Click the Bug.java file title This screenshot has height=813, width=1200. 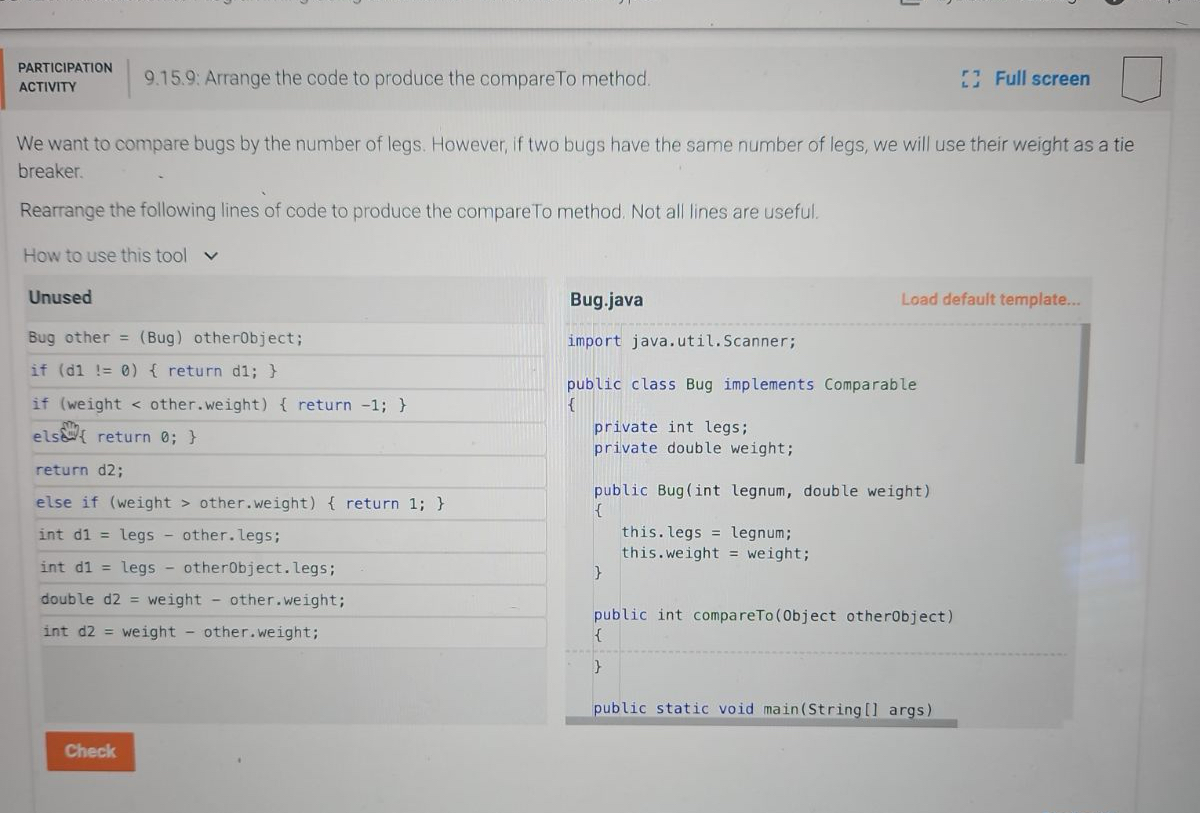(607, 300)
